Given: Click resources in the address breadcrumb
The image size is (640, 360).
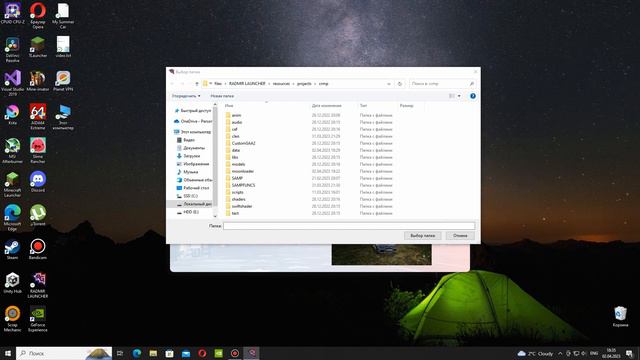Looking at the screenshot, I should click(x=281, y=84).
